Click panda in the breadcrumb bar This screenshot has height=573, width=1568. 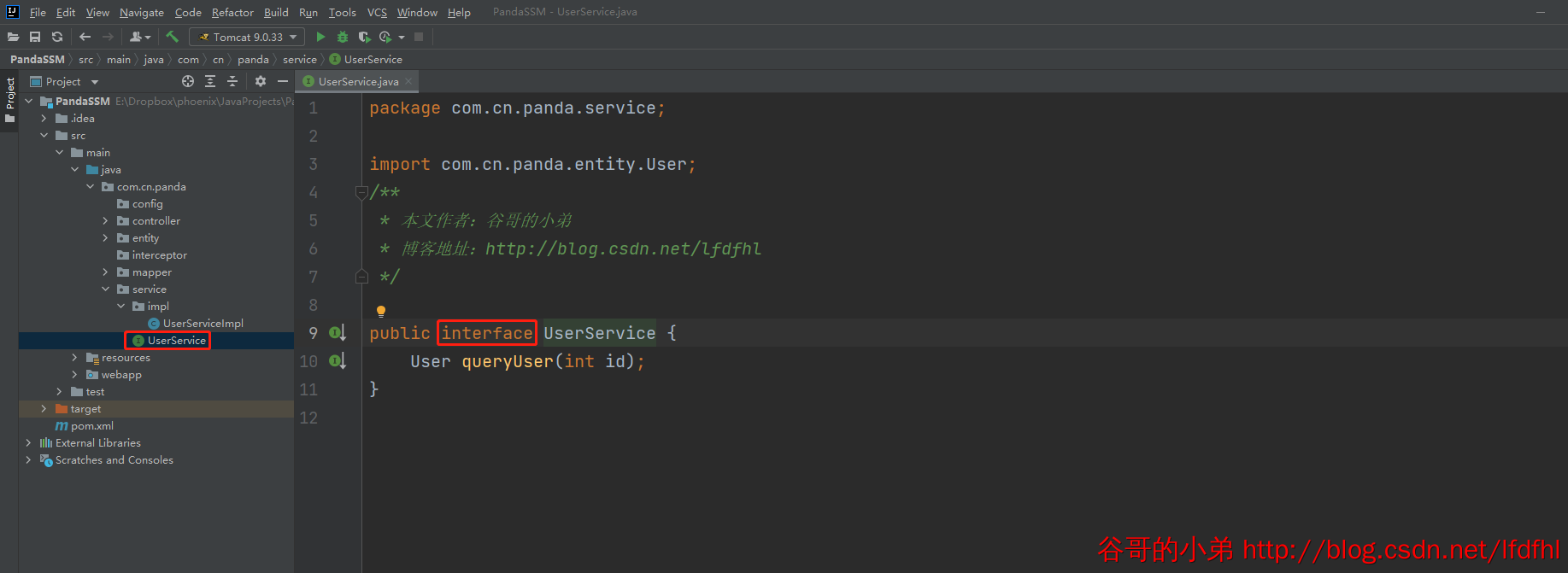[x=253, y=59]
